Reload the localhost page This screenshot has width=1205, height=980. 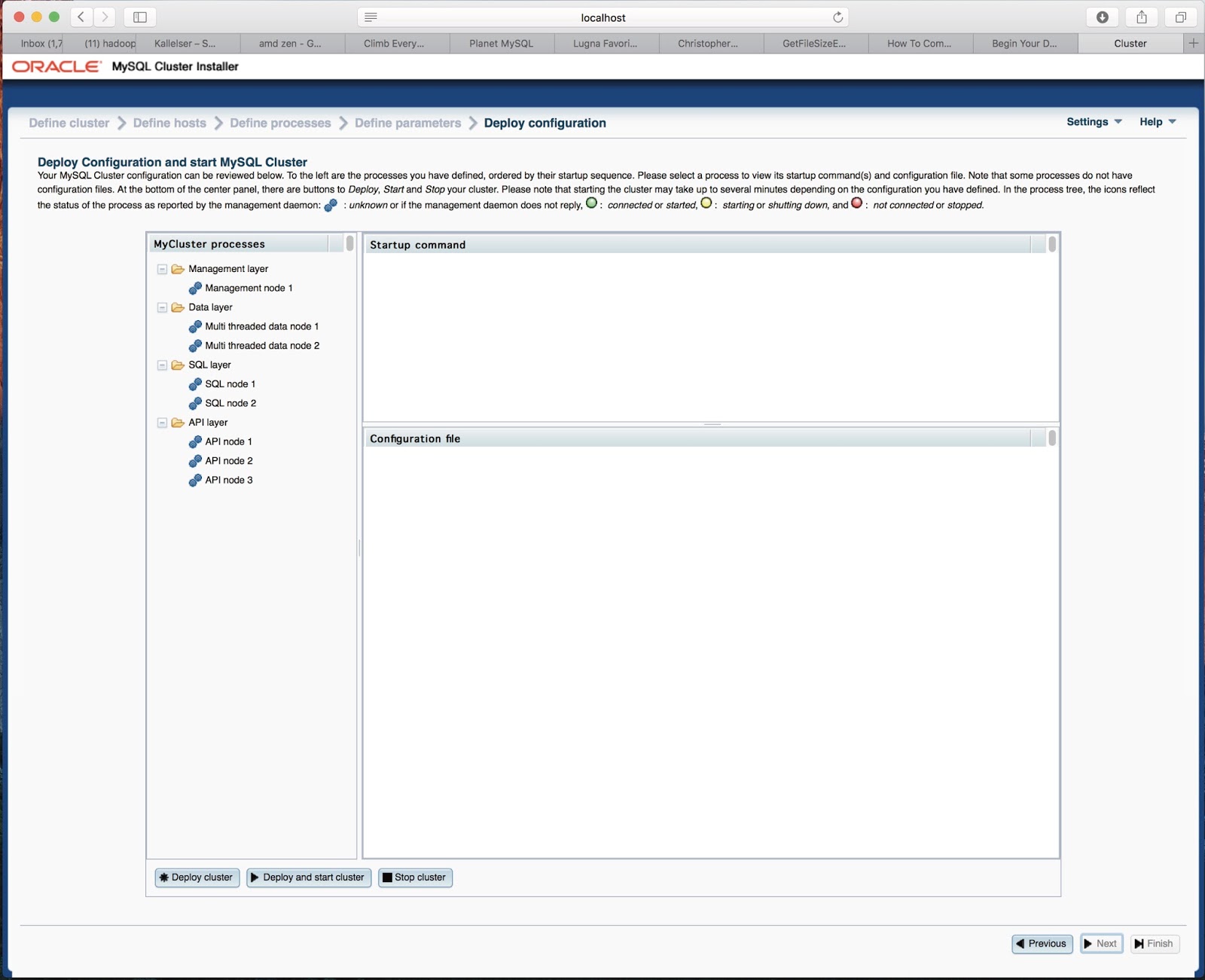(837, 17)
